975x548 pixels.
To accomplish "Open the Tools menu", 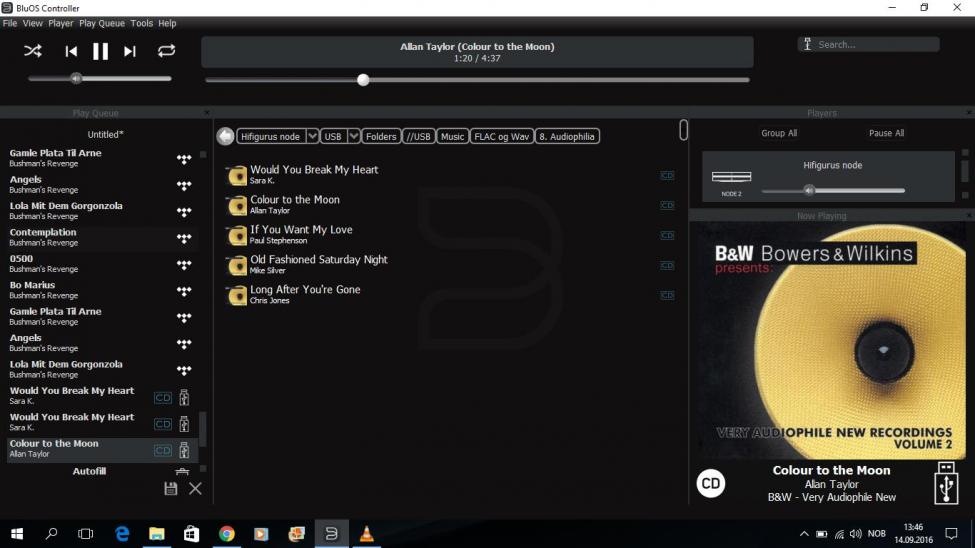I will (x=141, y=23).
